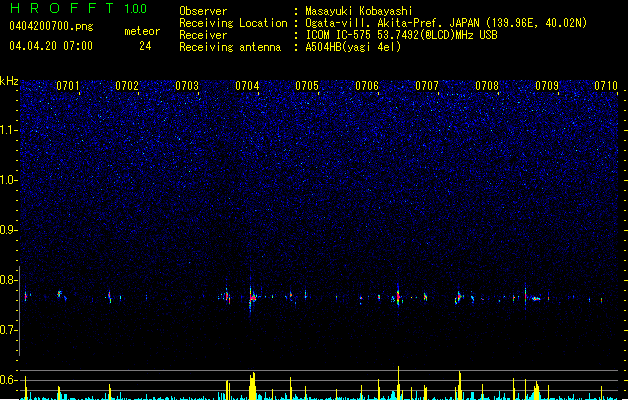This screenshot has width=629, height=400.
Task: Click the 0710 time marker
Action: 606,86
